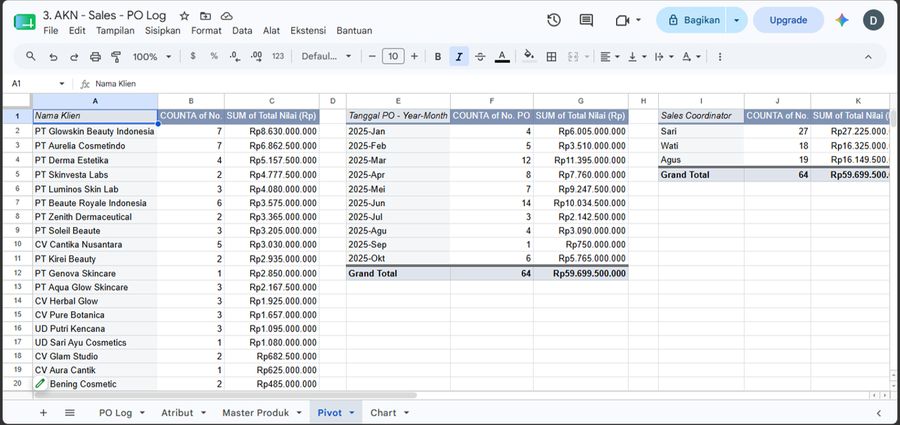This screenshot has width=900, height=425.
Task: Open the Format menu
Action: (206, 30)
